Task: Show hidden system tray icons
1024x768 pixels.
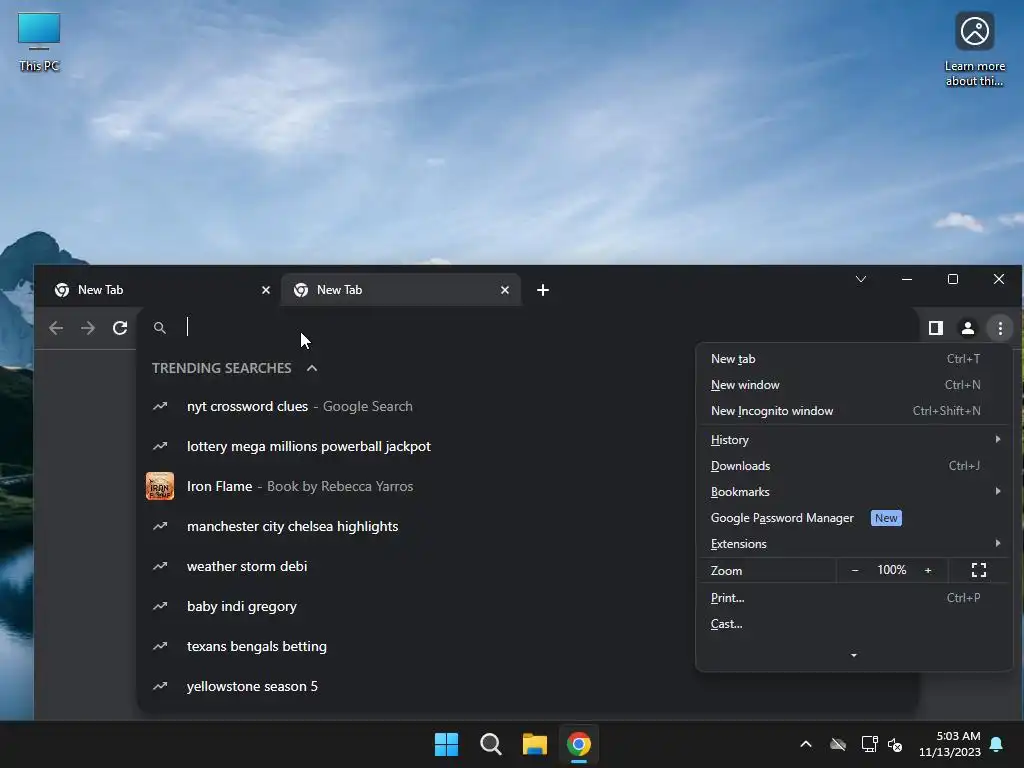Action: pyautogui.click(x=806, y=744)
